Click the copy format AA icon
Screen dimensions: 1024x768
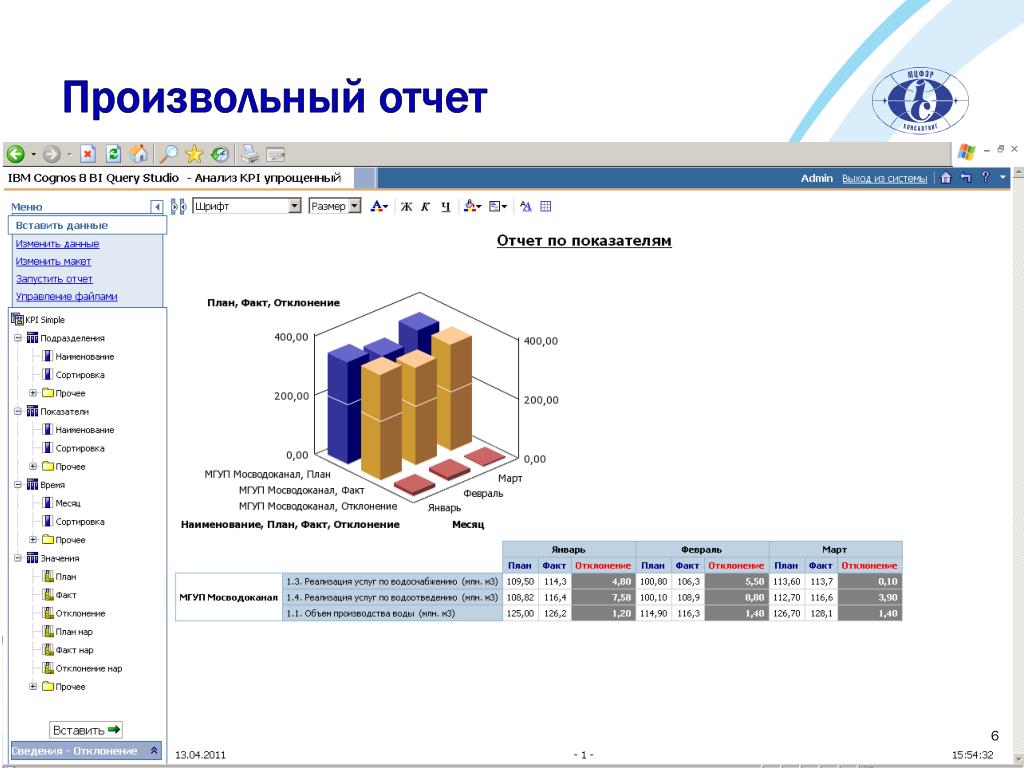click(526, 206)
